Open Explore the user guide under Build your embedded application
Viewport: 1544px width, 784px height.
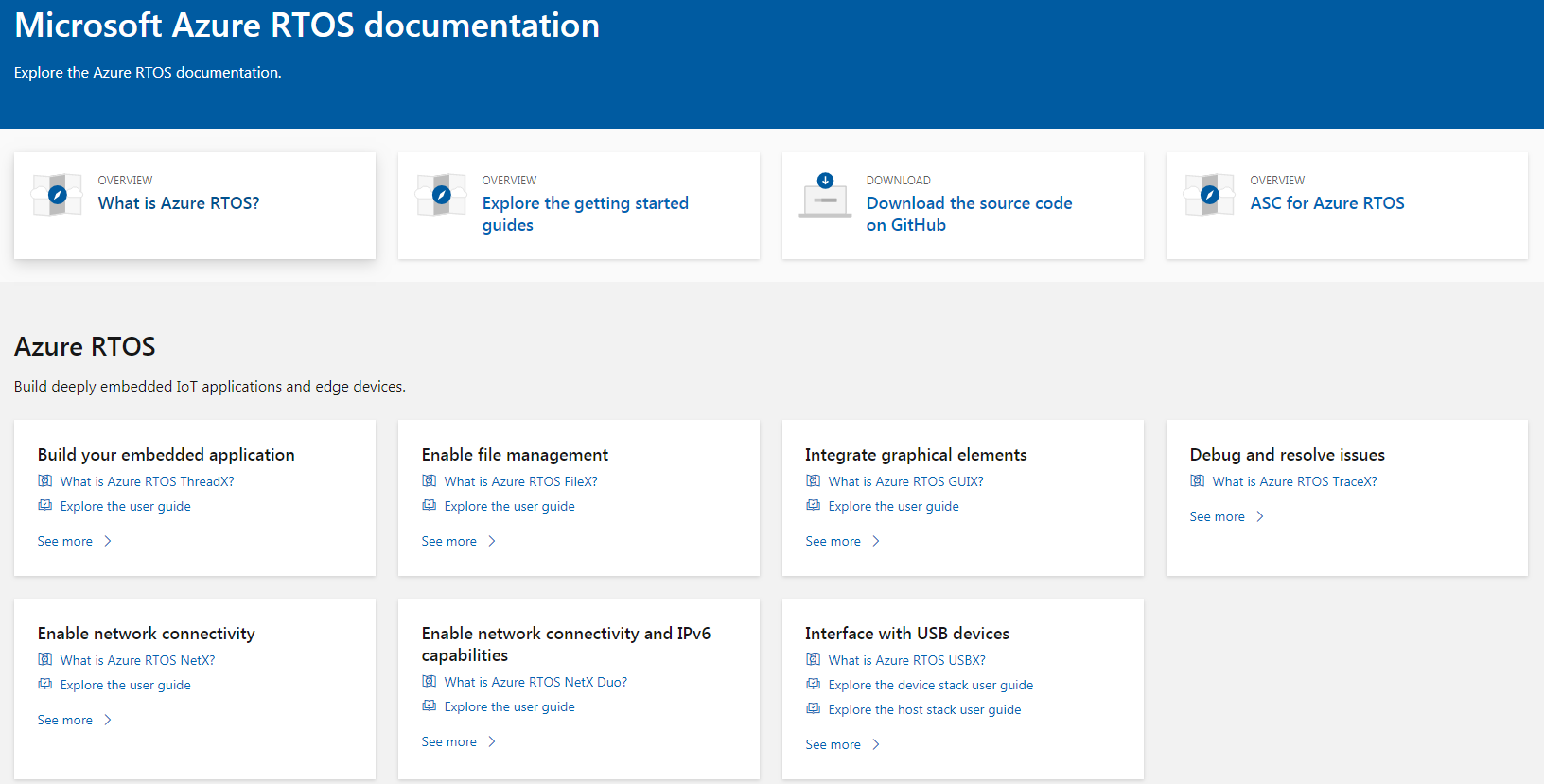126,506
